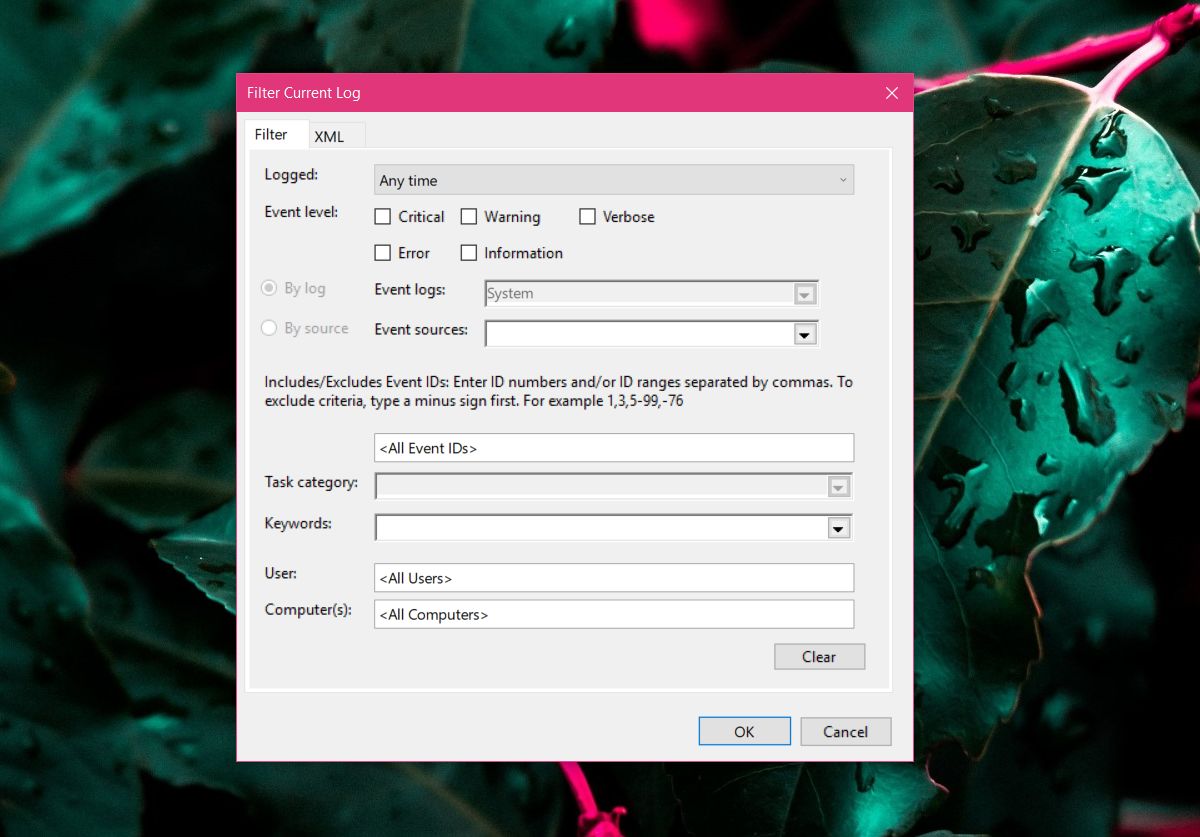Click the Computer(s) label
The height and width of the screenshot is (837, 1200).
[308, 610]
